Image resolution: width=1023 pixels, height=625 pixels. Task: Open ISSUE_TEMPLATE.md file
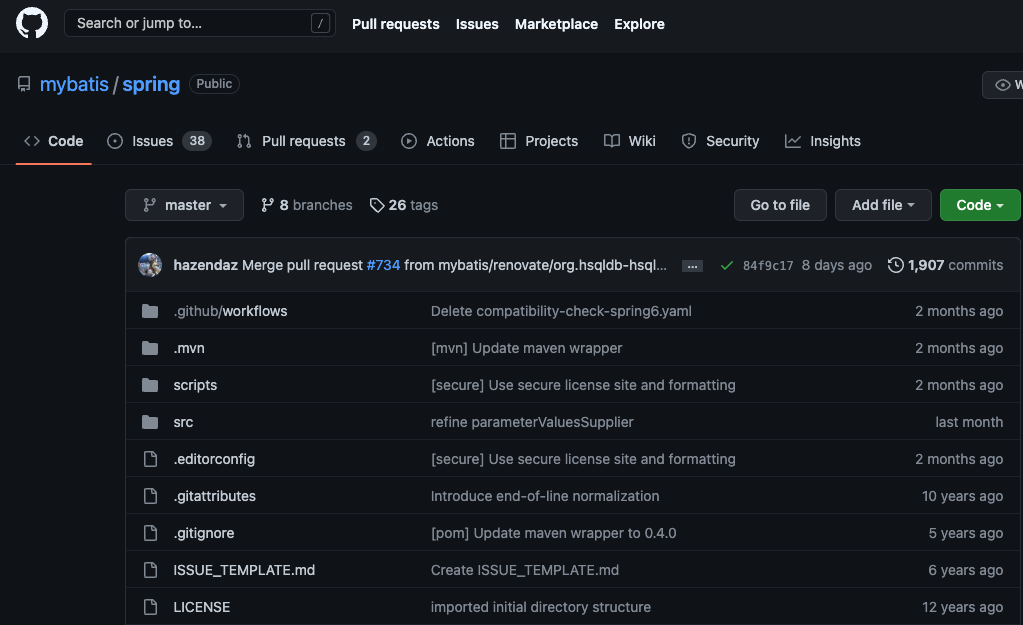[x=244, y=570]
